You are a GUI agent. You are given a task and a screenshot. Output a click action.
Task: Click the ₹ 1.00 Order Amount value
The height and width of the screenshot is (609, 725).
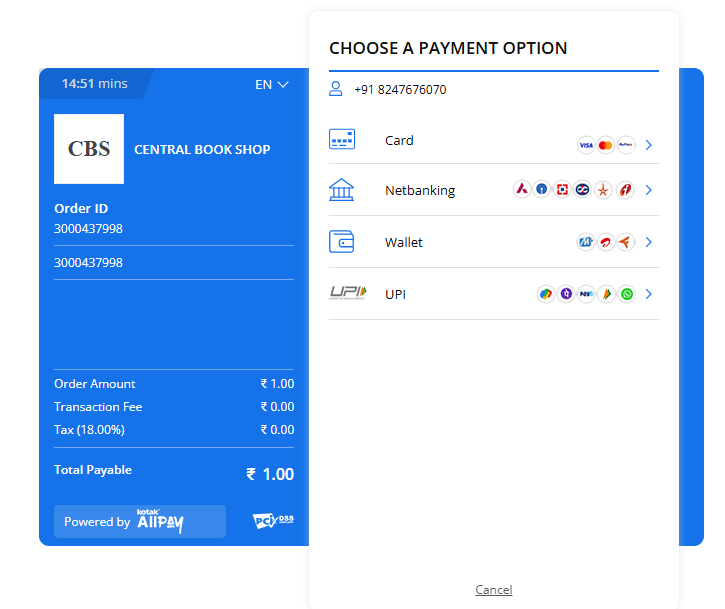coord(277,384)
